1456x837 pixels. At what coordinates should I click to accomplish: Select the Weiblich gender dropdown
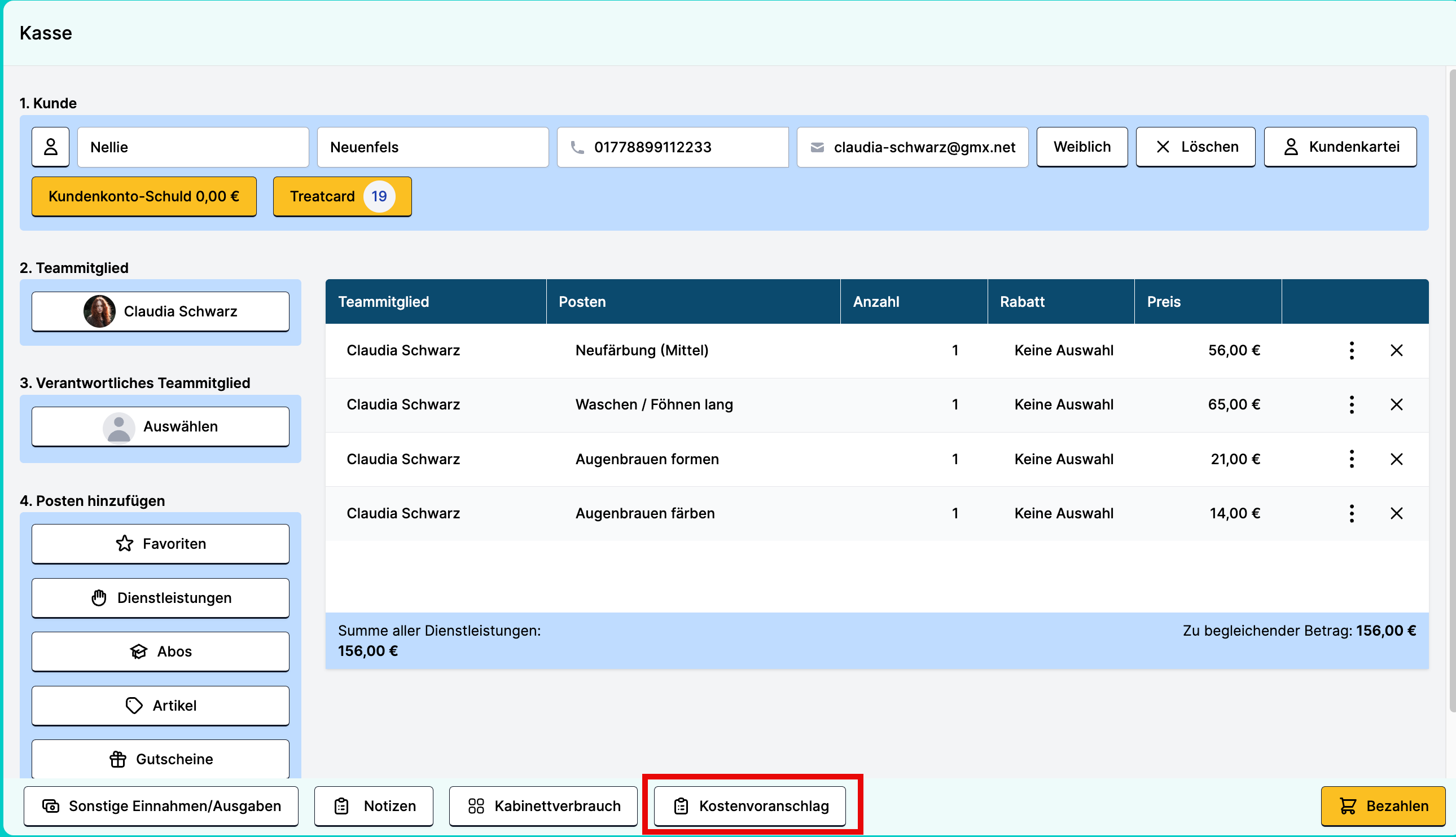(x=1082, y=147)
